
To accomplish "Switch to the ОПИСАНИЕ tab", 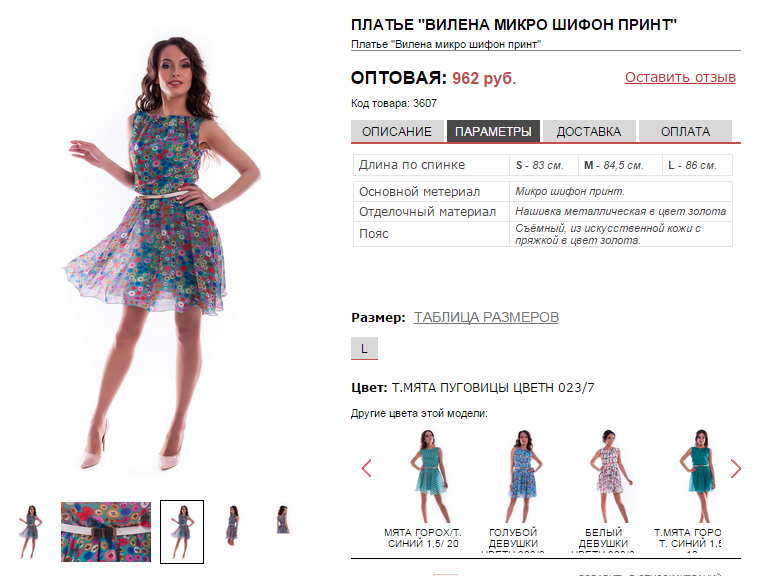I will point(397,131).
